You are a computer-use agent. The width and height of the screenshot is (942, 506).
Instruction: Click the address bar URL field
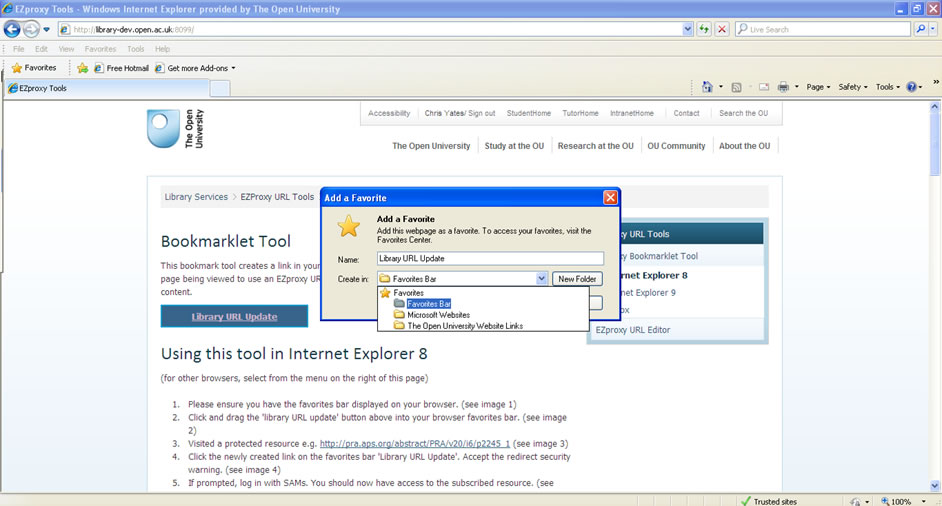370,29
